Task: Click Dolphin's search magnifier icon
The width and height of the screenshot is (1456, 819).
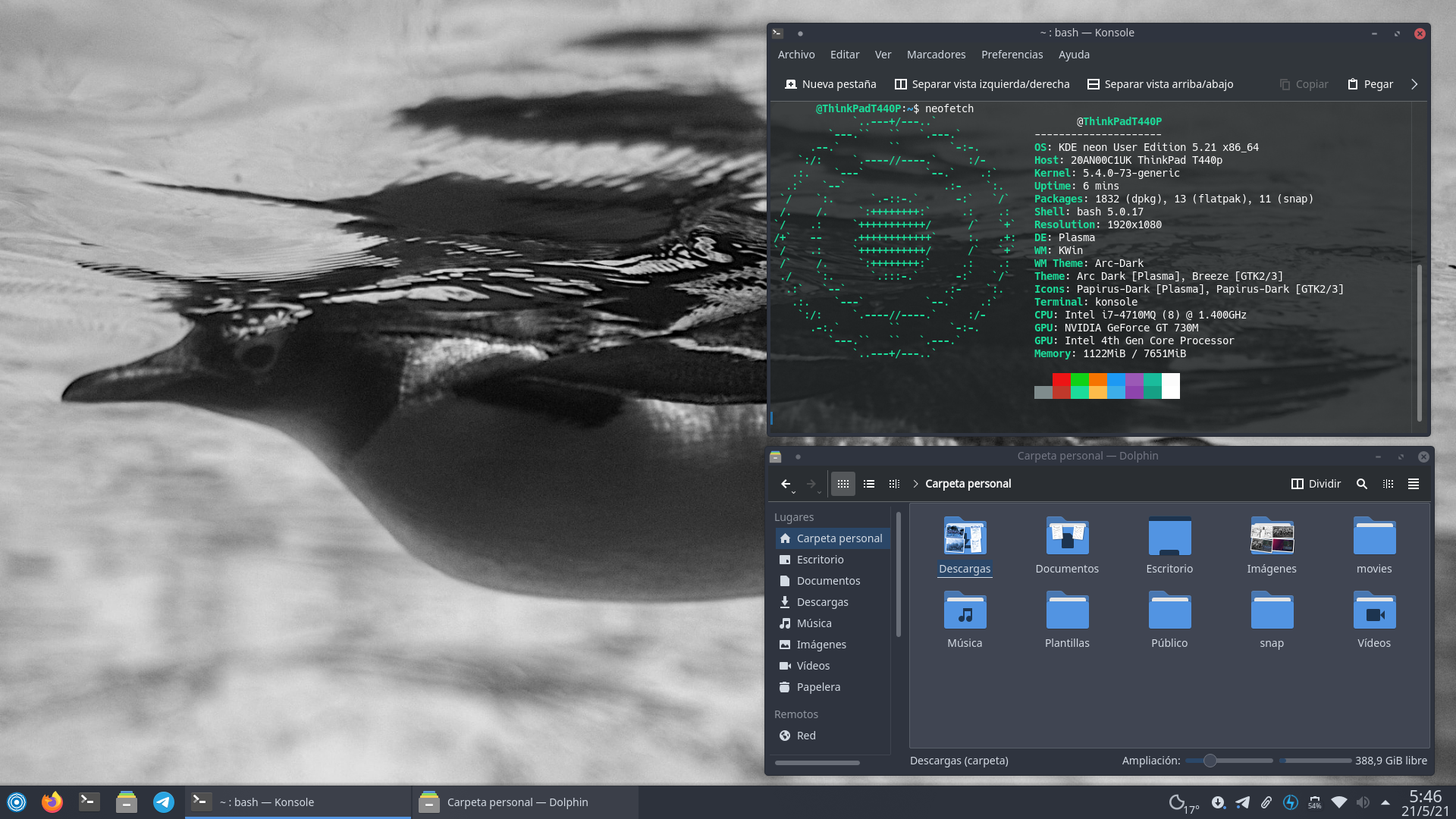Action: [1362, 484]
